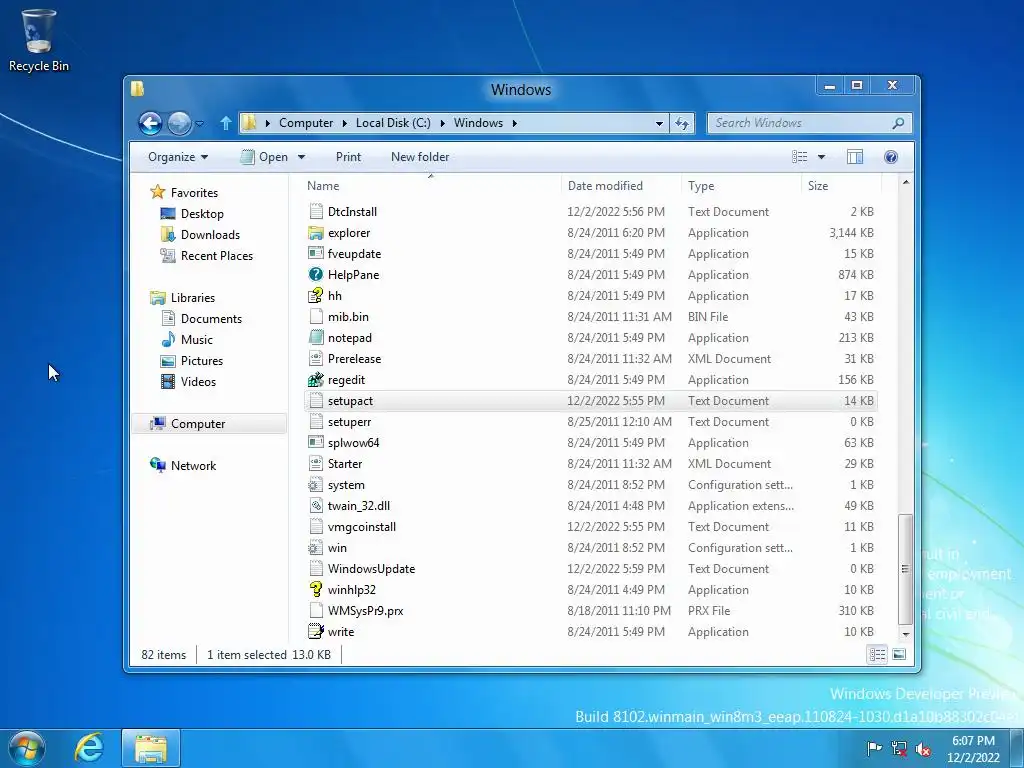Open the taskbar clock showing 6:07 PM
The width and height of the screenshot is (1024, 768).
(973, 749)
